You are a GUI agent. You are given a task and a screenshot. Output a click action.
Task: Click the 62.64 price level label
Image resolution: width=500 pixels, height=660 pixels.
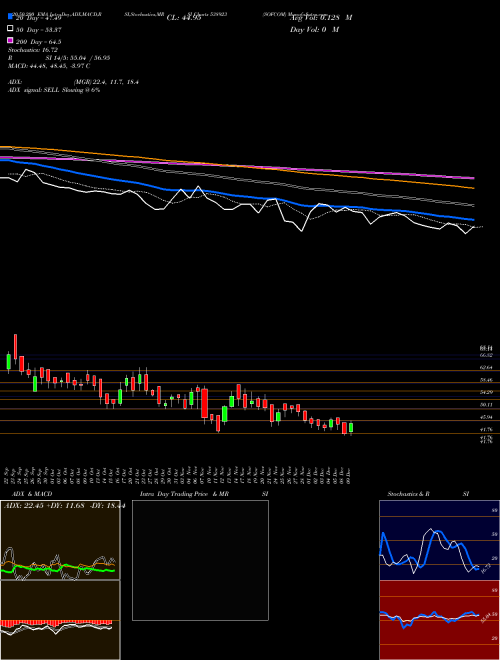[487, 367]
